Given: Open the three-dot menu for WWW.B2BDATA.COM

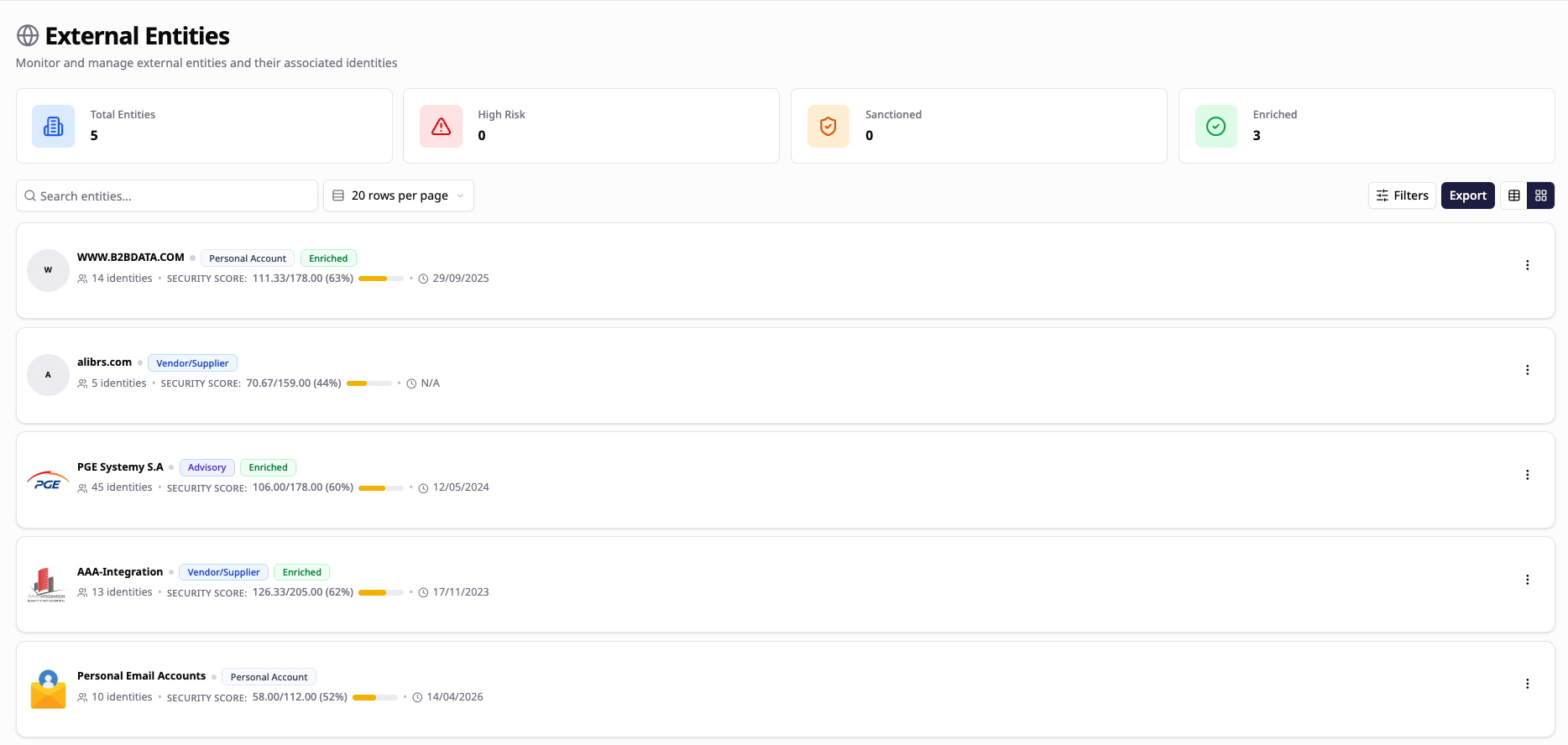Looking at the screenshot, I should 1527,265.
